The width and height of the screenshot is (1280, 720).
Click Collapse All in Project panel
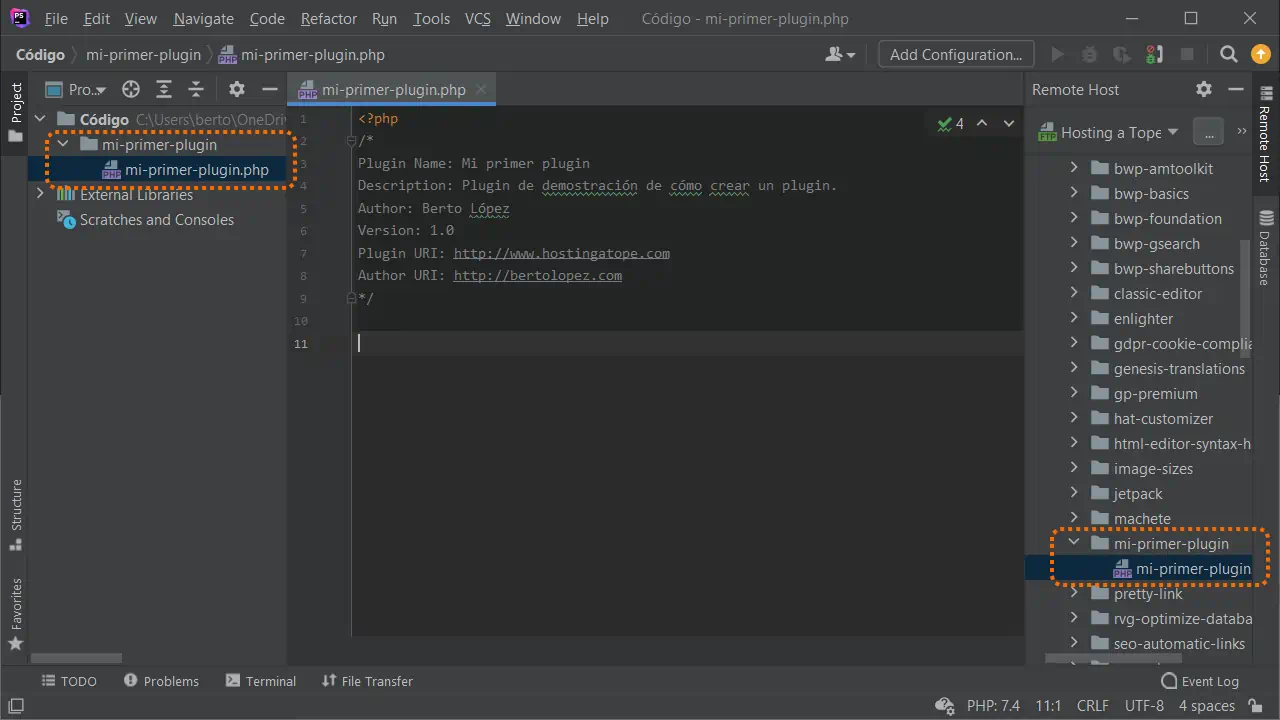click(x=196, y=89)
